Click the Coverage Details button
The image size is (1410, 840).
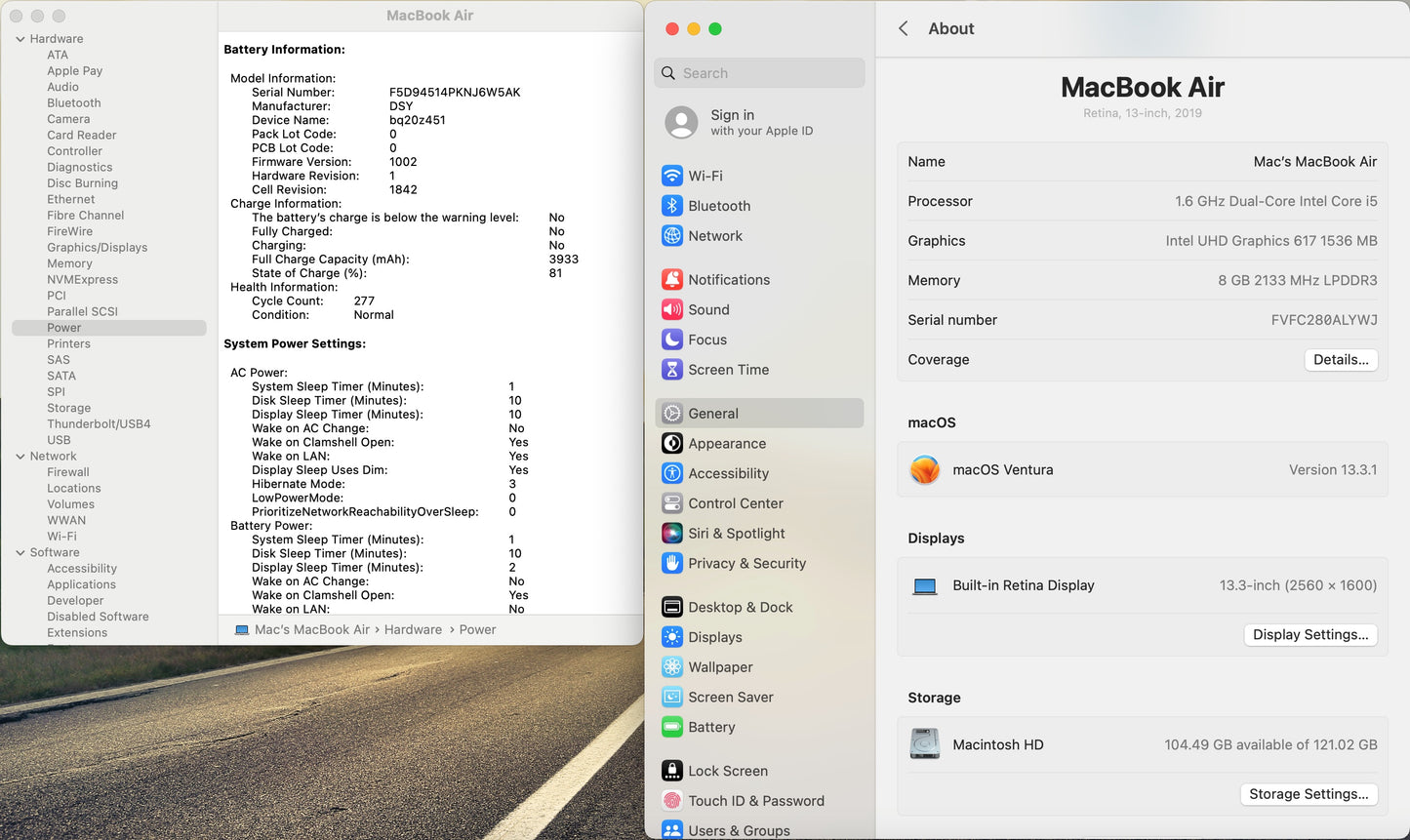1341,359
